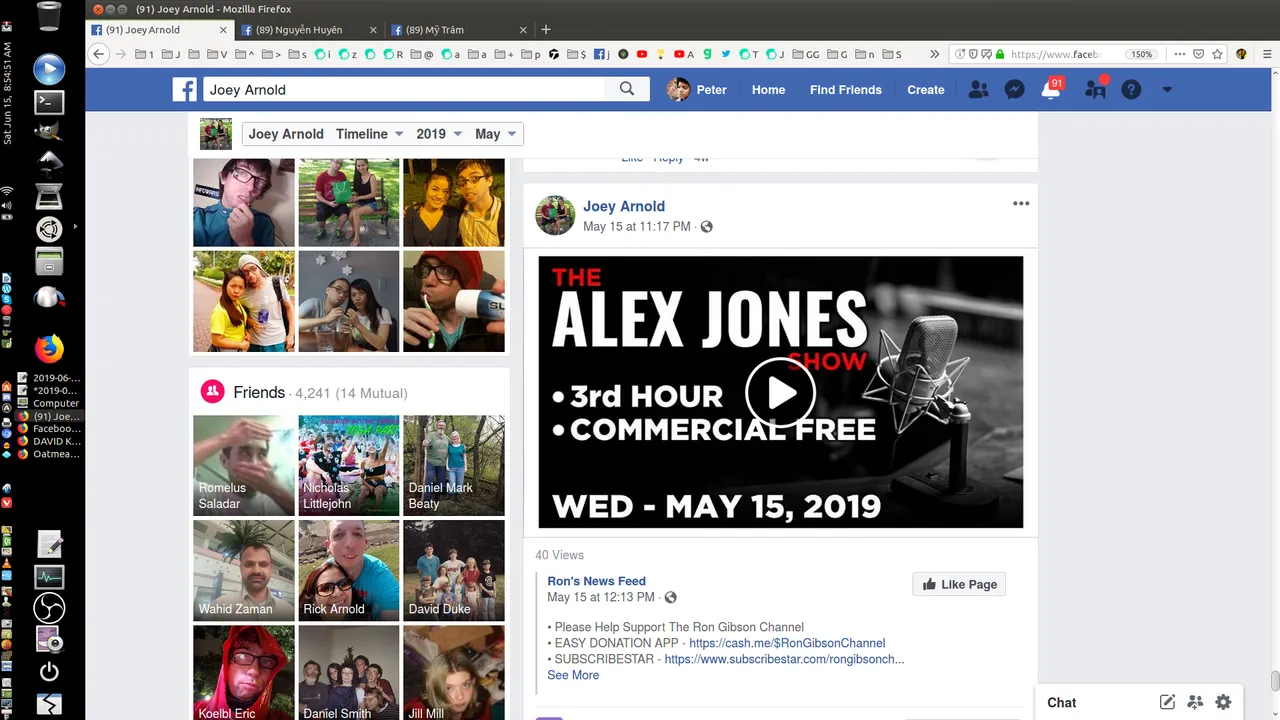The width and height of the screenshot is (1280, 720).
Task: Open the Firefox hamburger menu
Action: 1267,54
